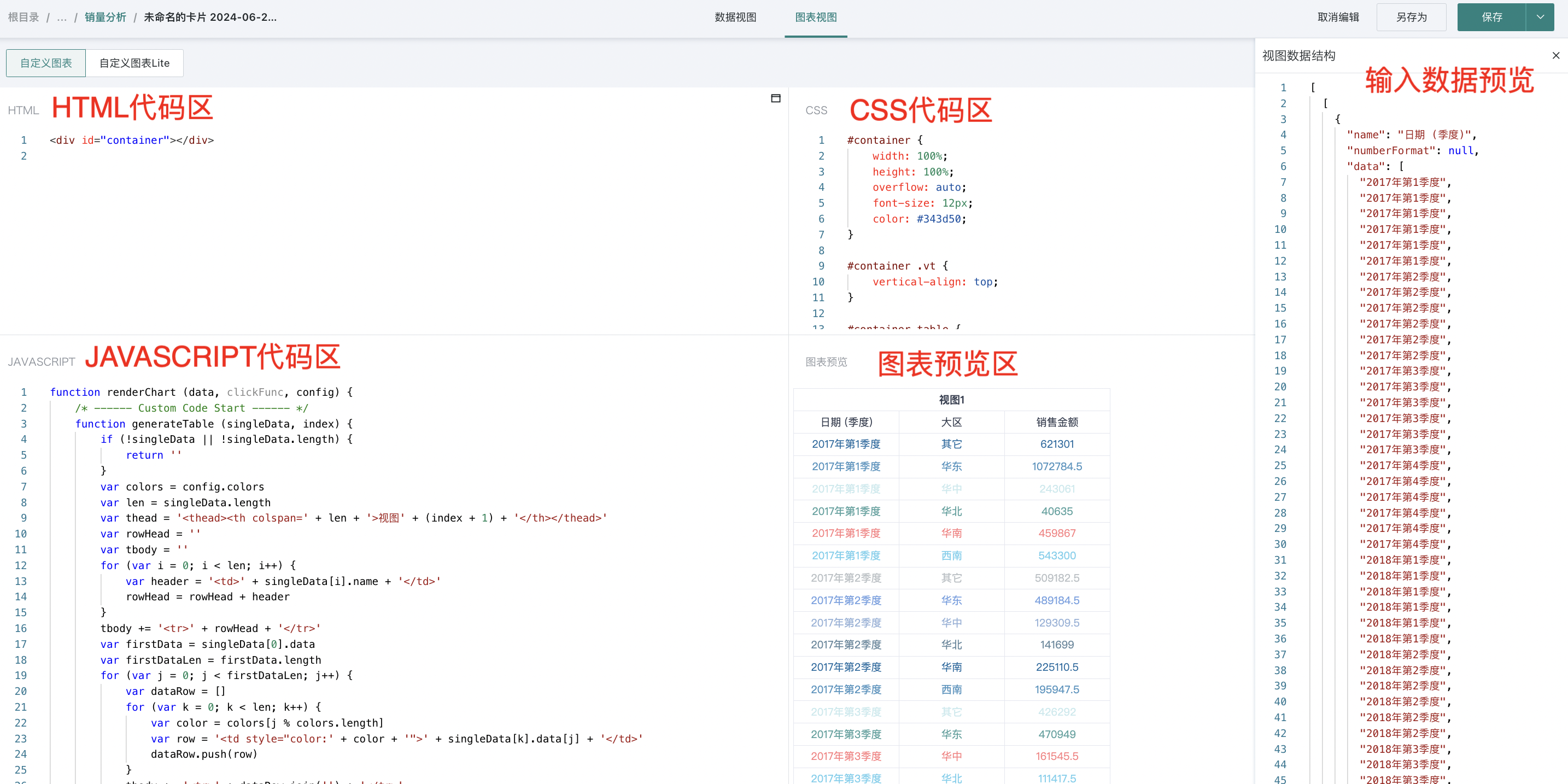Viewport: 1568px width, 784px height.
Task: Open the 销量分析 breadcrumb link
Action: 106,17
